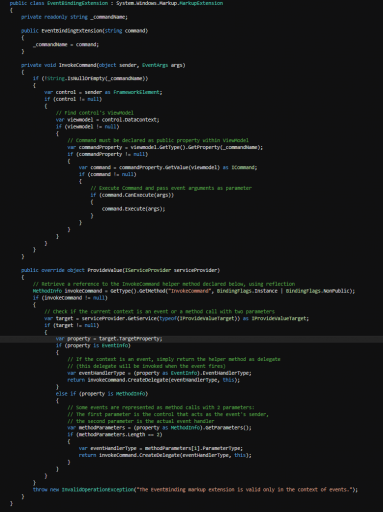The image size is (383, 512).
Task: Click the System.Windows.Markup.MarkupExtension base class name
Action: click(x=169, y=3)
